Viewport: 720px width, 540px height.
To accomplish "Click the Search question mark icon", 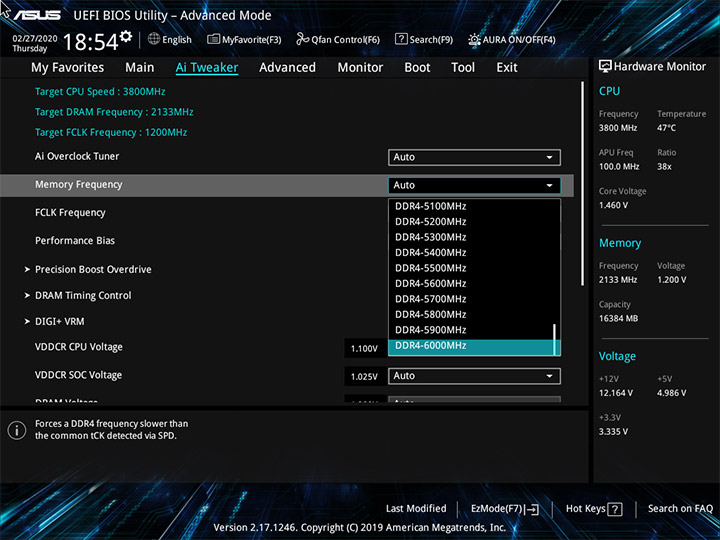I will pyautogui.click(x=401, y=39).
